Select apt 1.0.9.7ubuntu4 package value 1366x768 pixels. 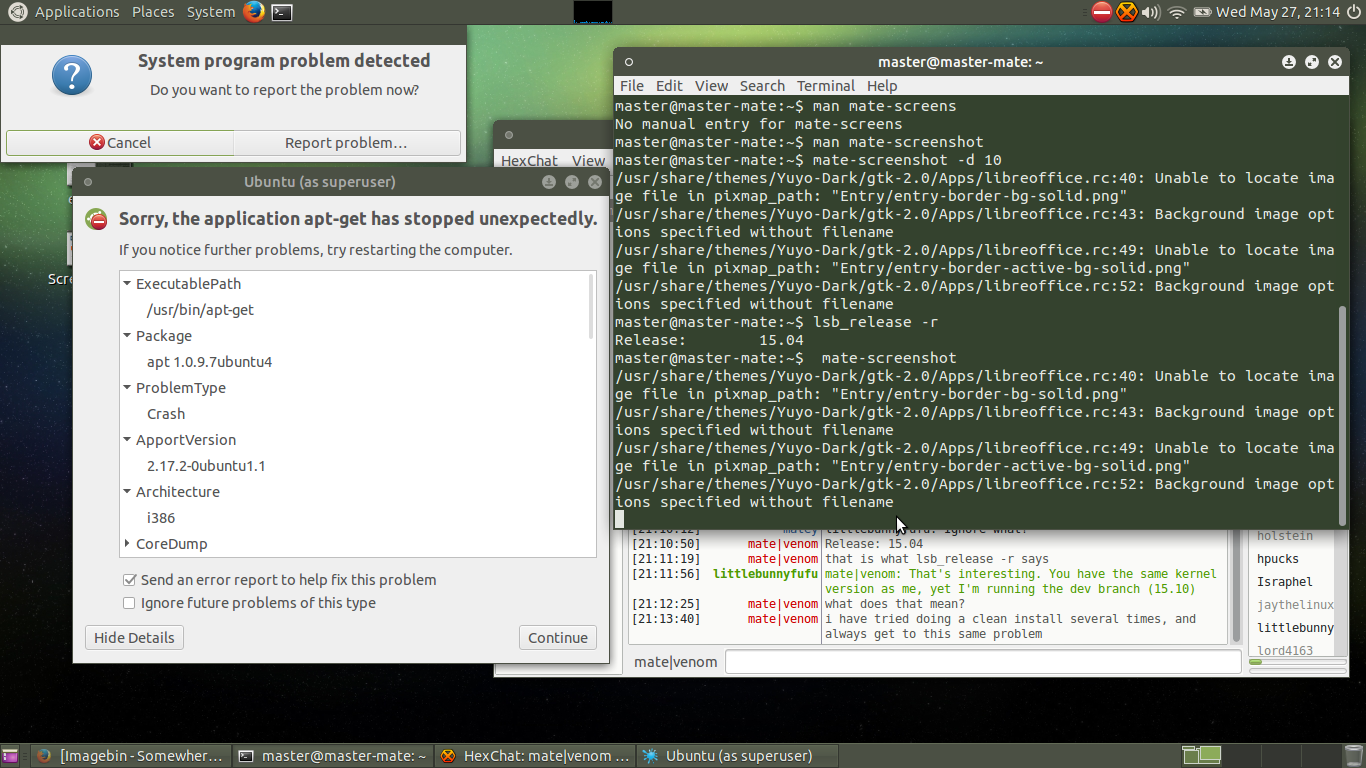[x=209, y=362]
